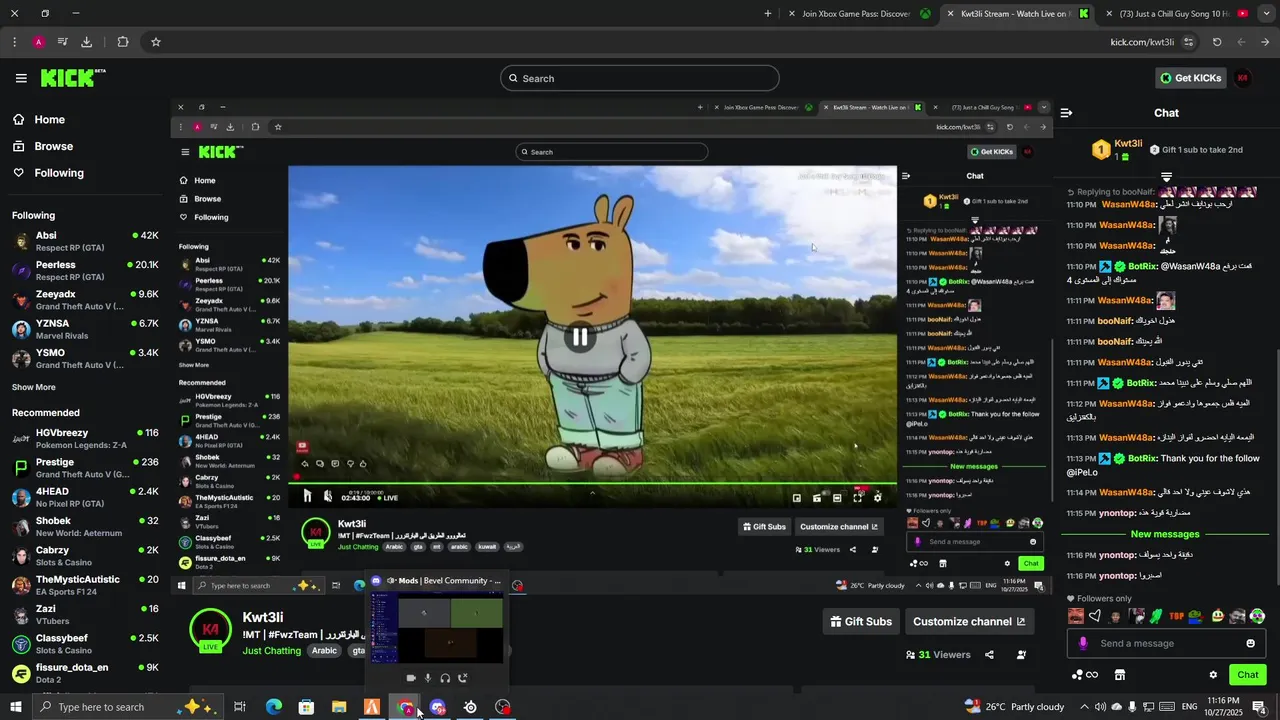Screen dimensions: 1280x720
Task: Open browser extensions puzzle icon
Action: point(123,42)
